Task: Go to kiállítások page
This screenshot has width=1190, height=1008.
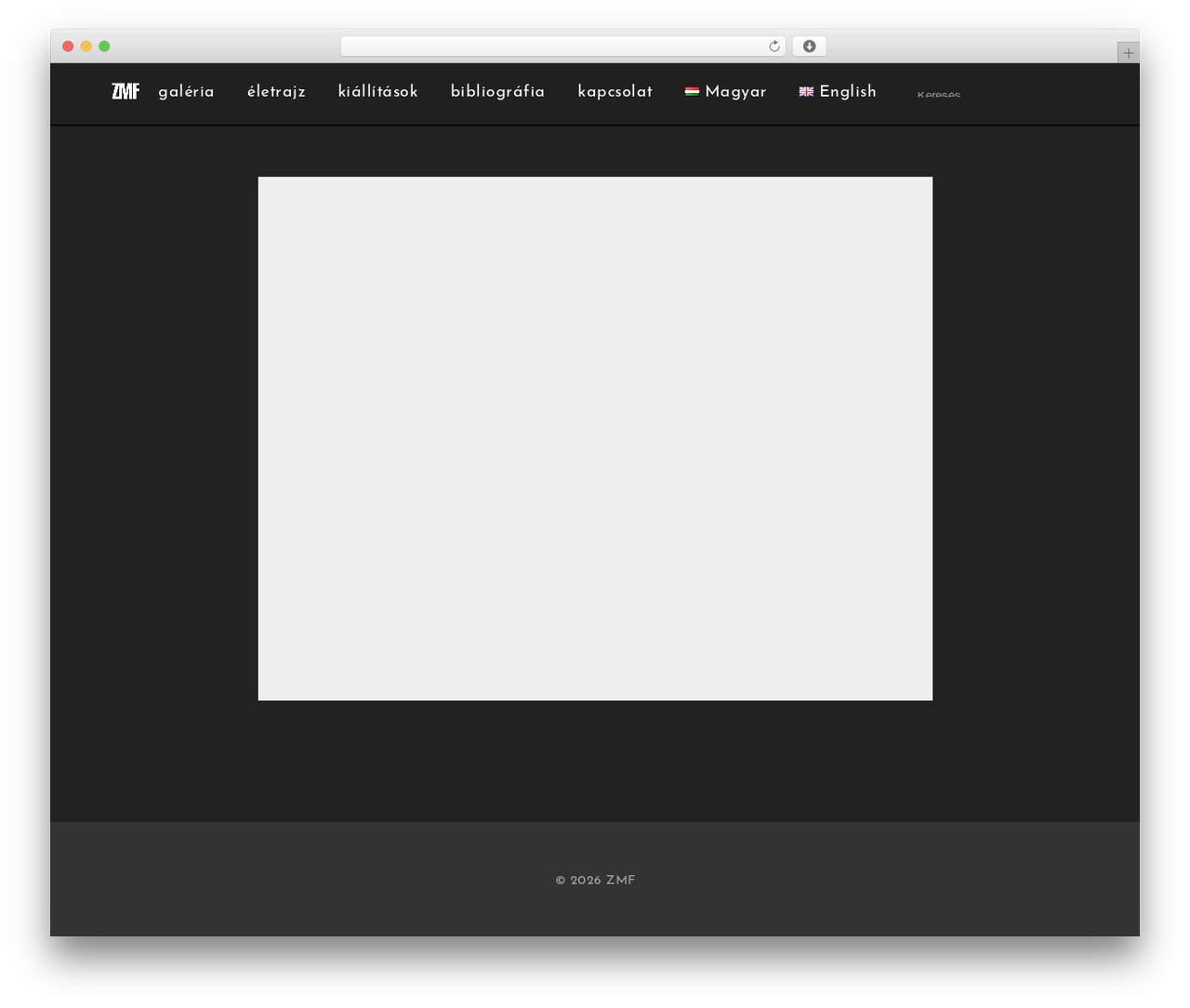Action: (377, 91)
